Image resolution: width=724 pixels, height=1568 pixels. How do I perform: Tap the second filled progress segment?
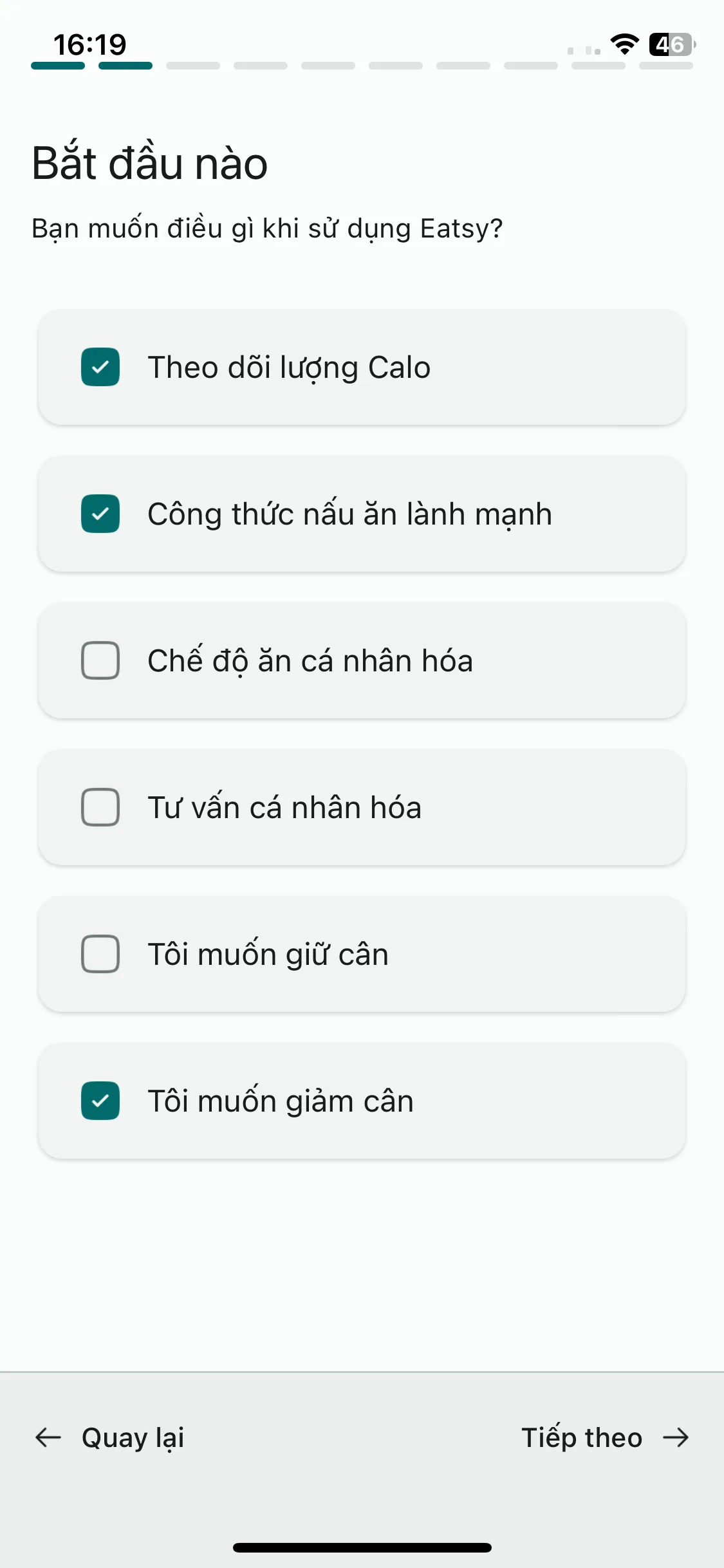click(125, 66)
